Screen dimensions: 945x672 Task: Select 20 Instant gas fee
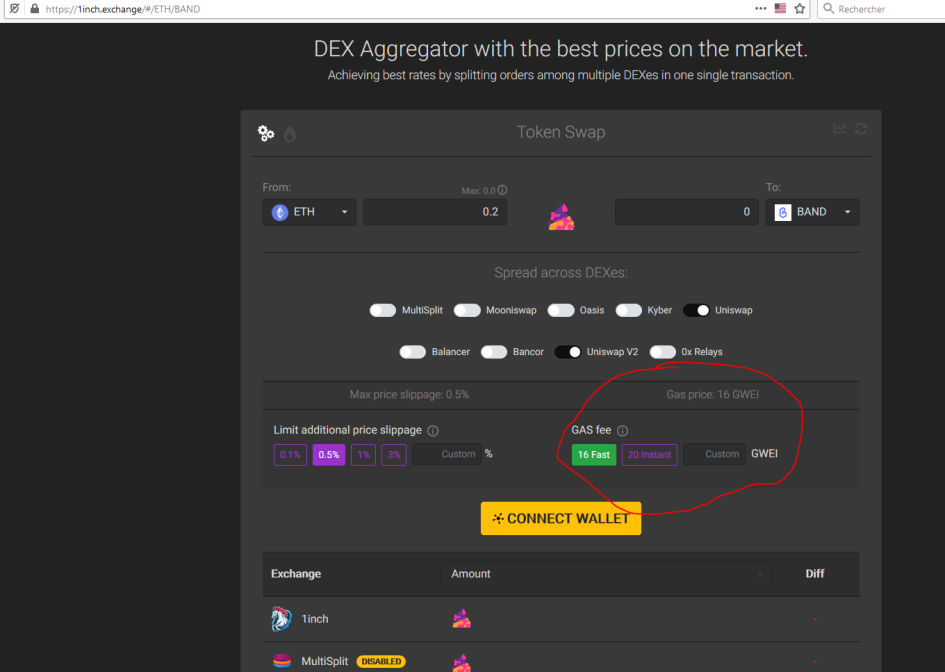click(x=649, y=454)
